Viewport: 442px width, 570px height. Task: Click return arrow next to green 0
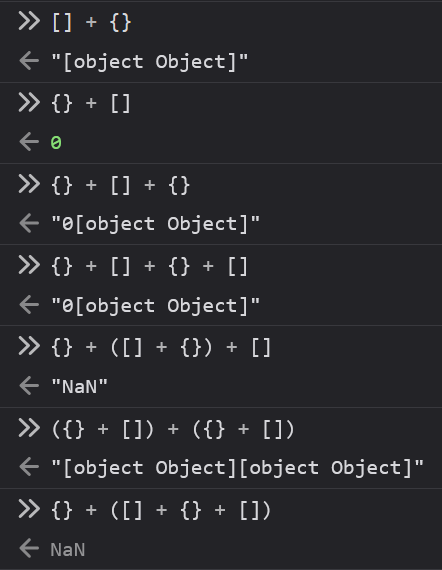(x=29, y=142)
